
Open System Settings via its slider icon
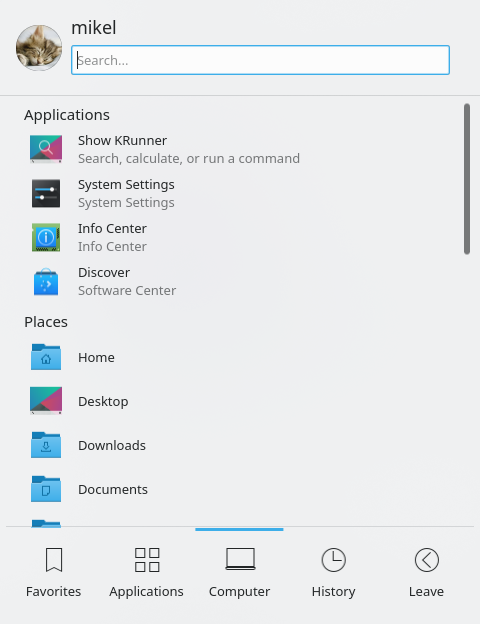(x=46, y=193)
